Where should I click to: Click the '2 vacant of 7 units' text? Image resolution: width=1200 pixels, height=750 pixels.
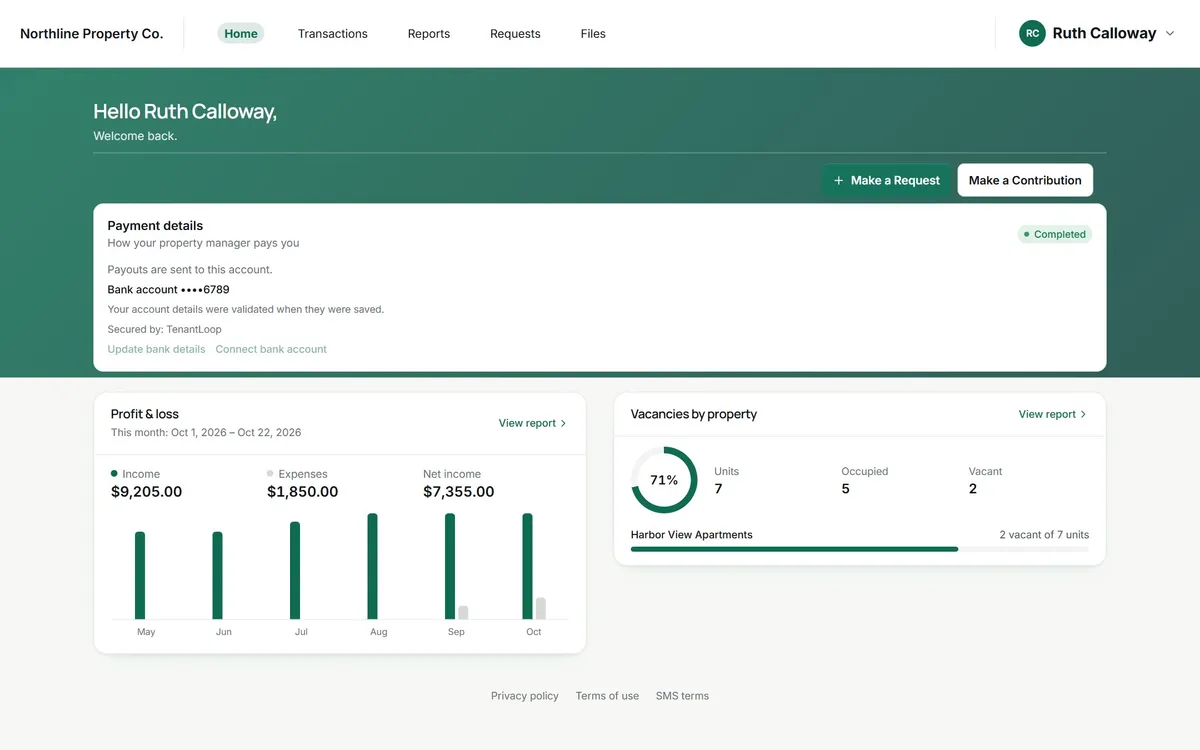click(1044, 535)
